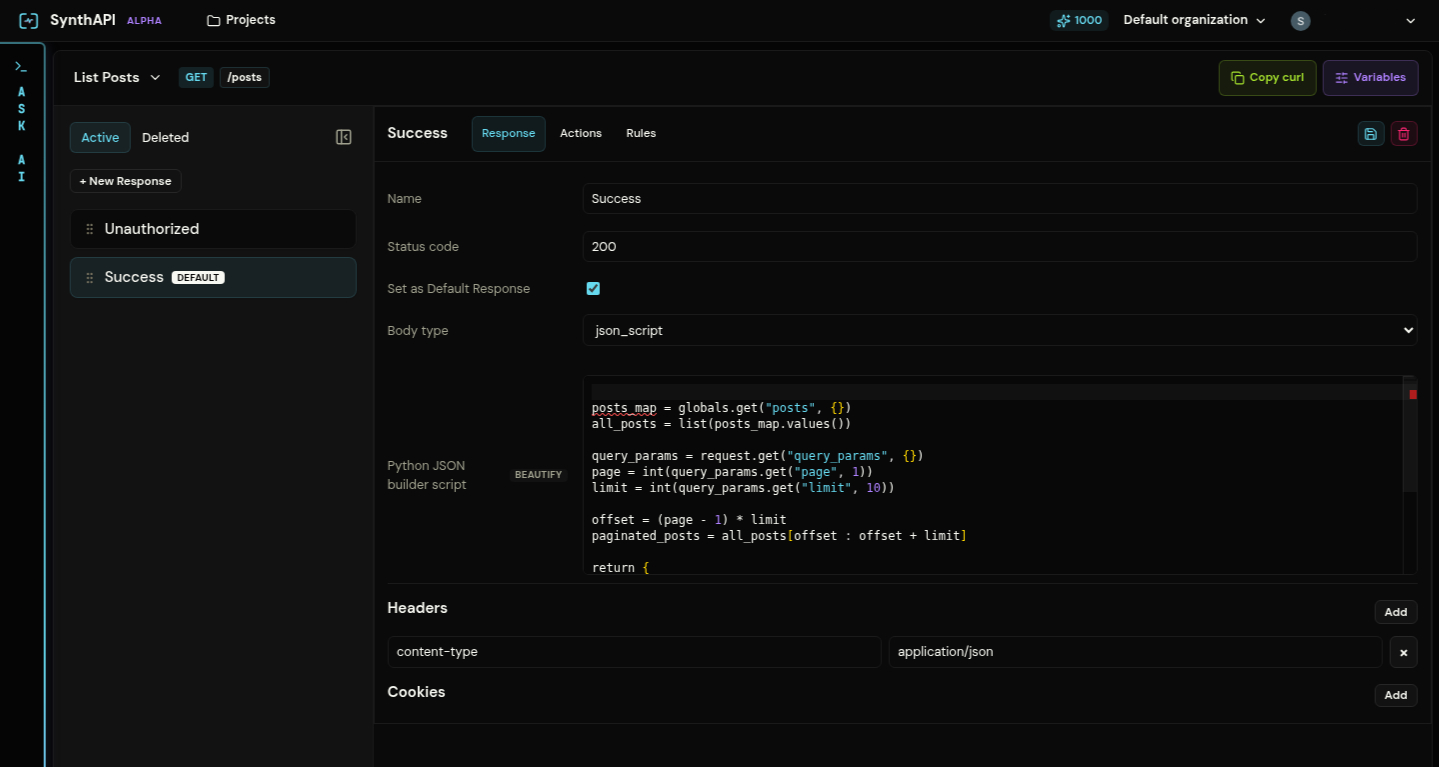The width and height of the screenshot is (1439, 767).
Task: Open the List Posts endpoint dropdown
Action: coord(117,77)
